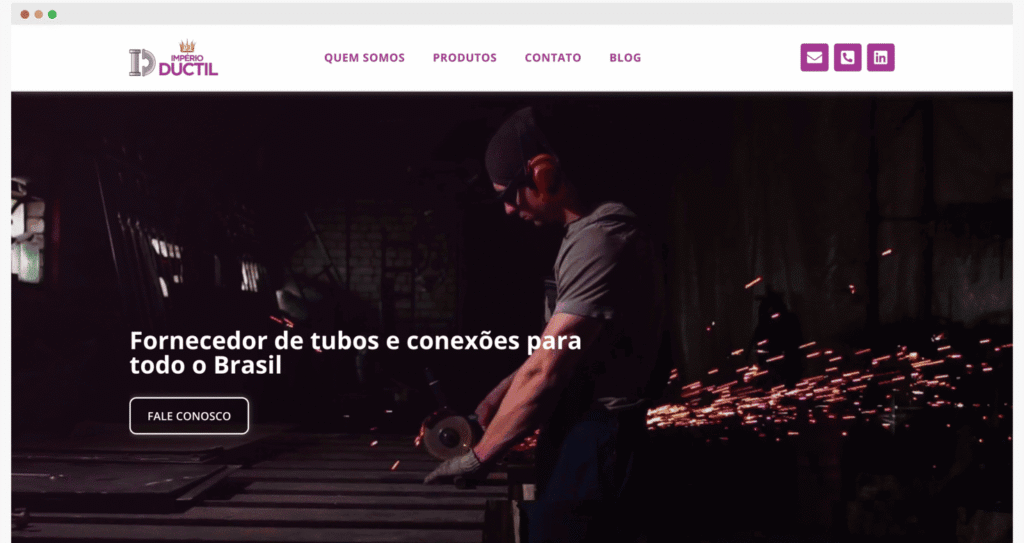Click the angle grinder in the hero image
This screenshot has height=543, width=1024.
click(449, 435)
